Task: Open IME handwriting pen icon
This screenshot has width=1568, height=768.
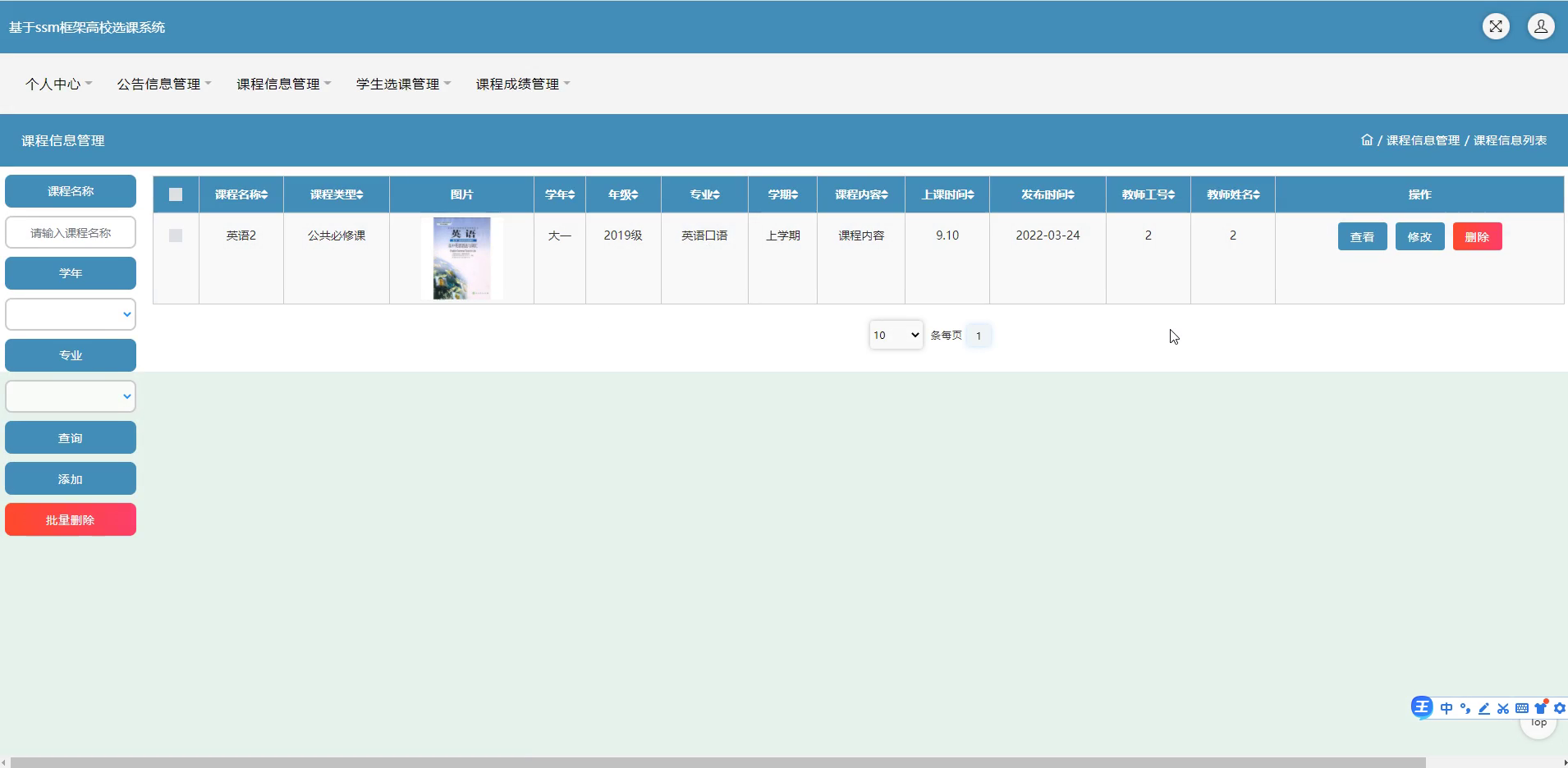Action: tap(1484, 708)
